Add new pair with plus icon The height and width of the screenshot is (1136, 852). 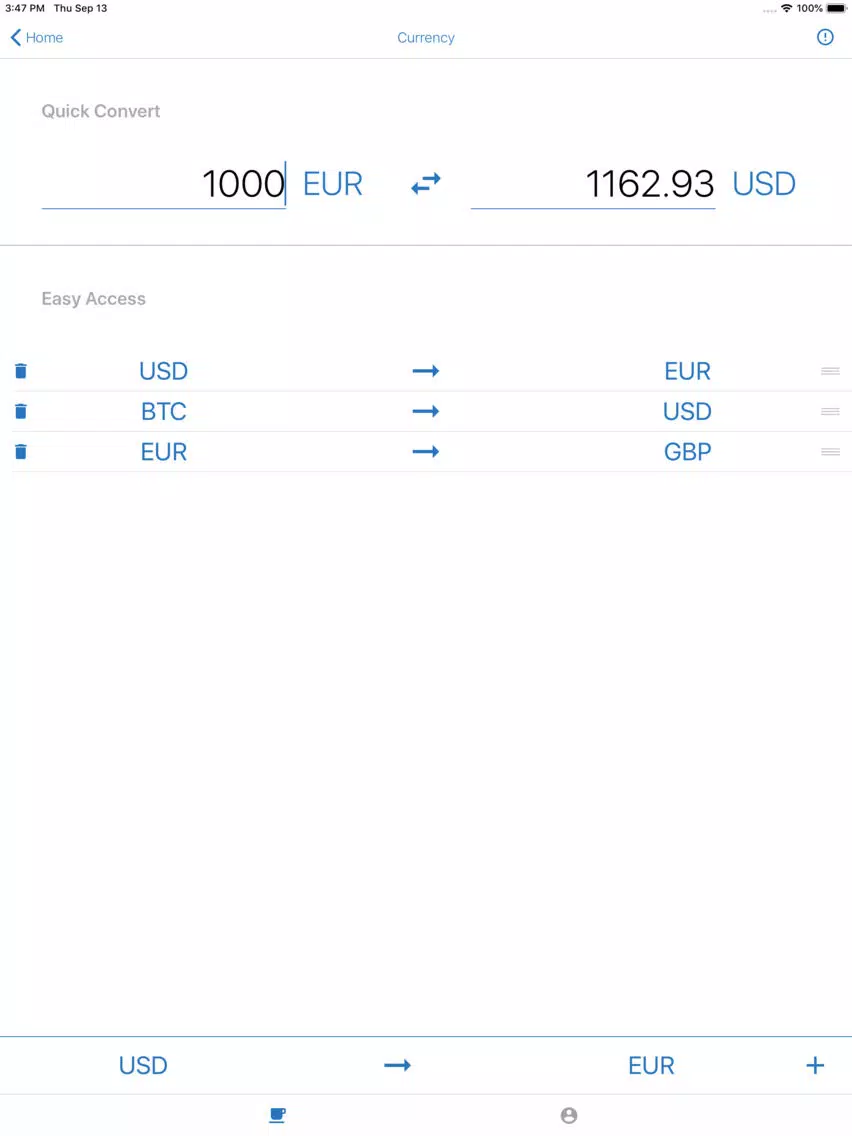[x=815, y=1065]
